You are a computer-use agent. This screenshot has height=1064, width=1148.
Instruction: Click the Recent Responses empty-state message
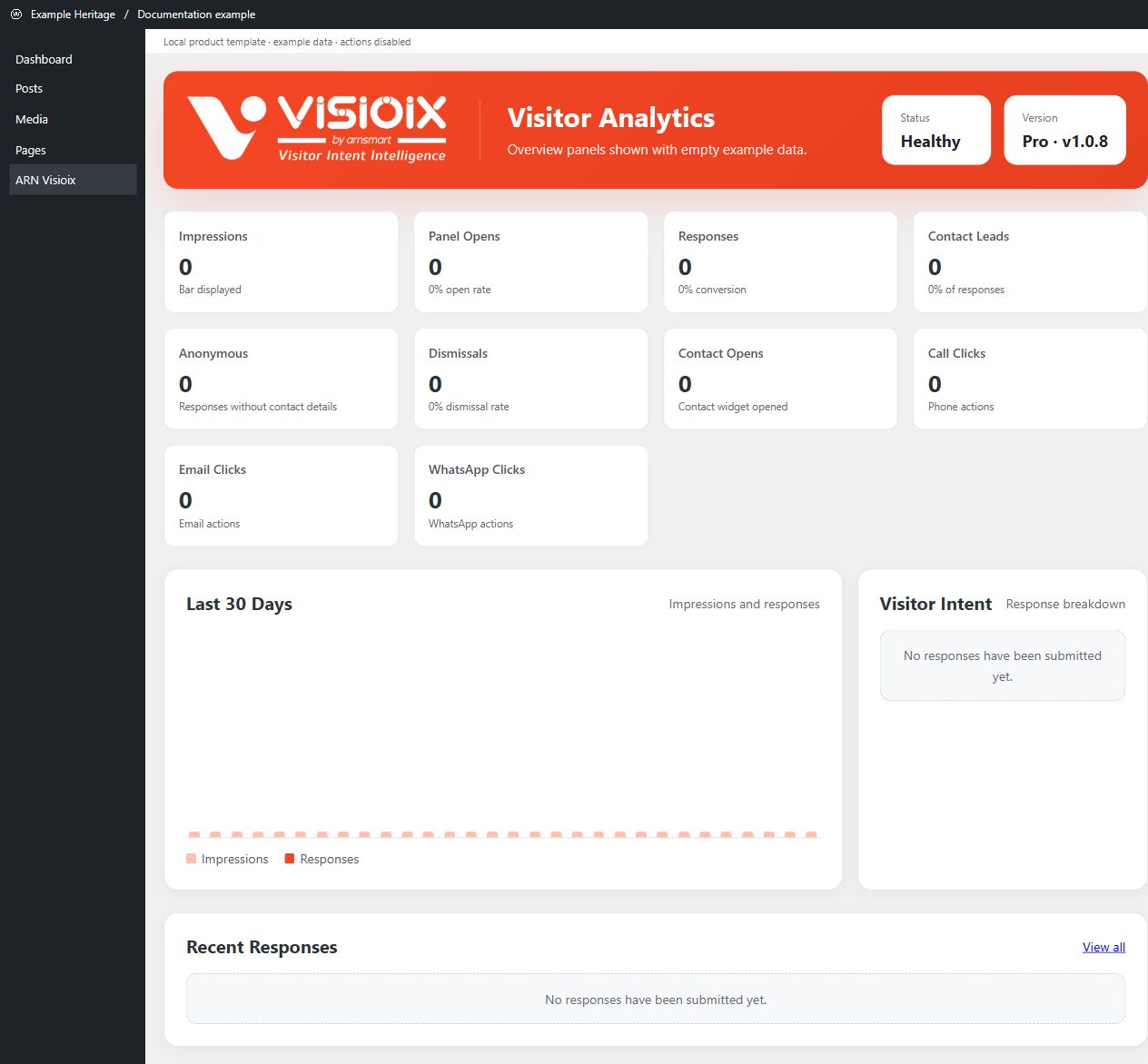(x=656, y=1000)
